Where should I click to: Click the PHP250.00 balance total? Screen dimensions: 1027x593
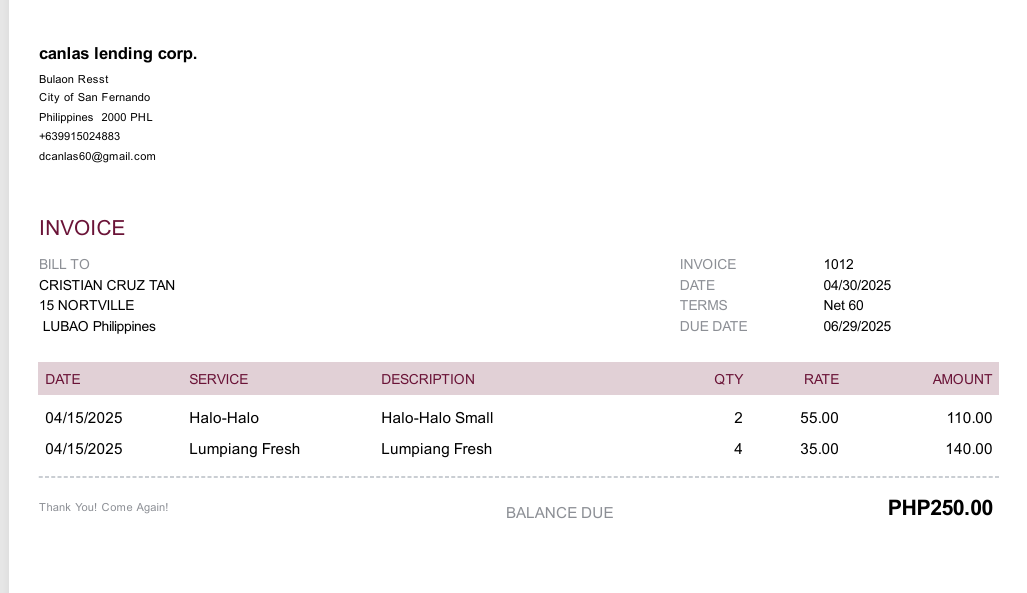[940, 508]
